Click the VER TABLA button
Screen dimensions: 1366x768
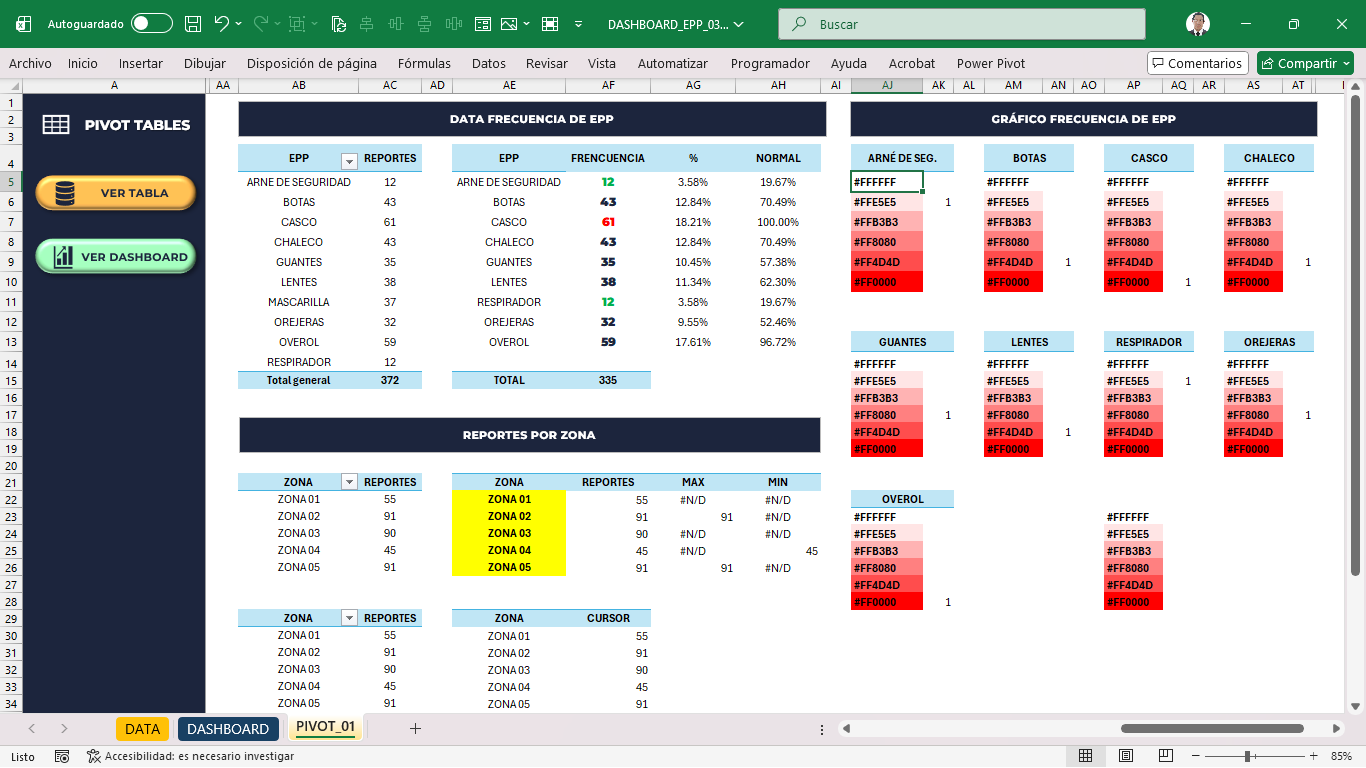coord(116,193)
